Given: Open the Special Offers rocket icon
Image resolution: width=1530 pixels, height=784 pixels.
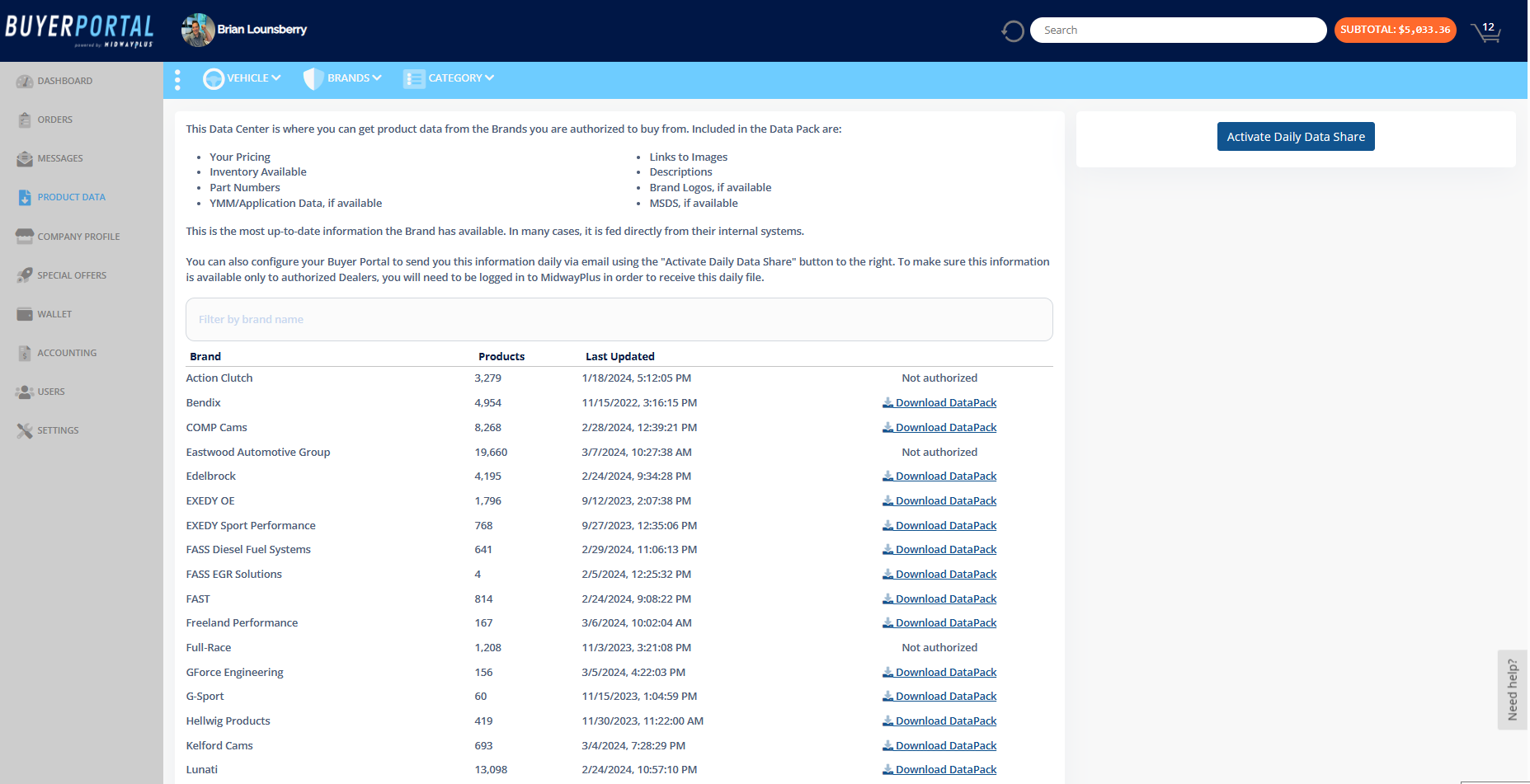Looking at the screenshot, I should coord(25,275).
